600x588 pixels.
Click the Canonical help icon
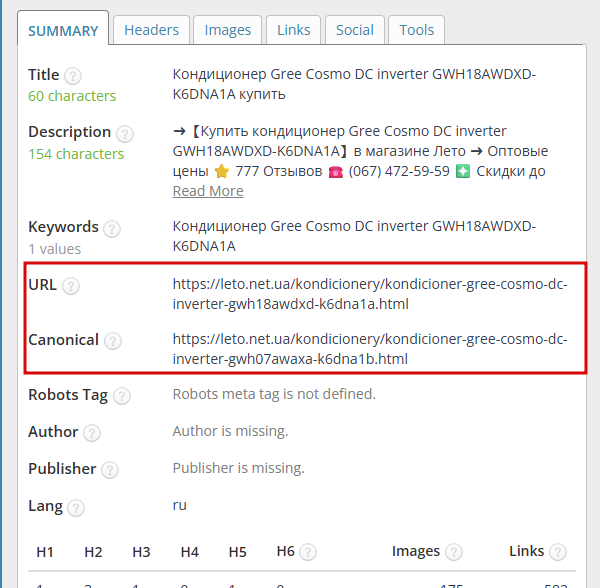pos(113,341)
